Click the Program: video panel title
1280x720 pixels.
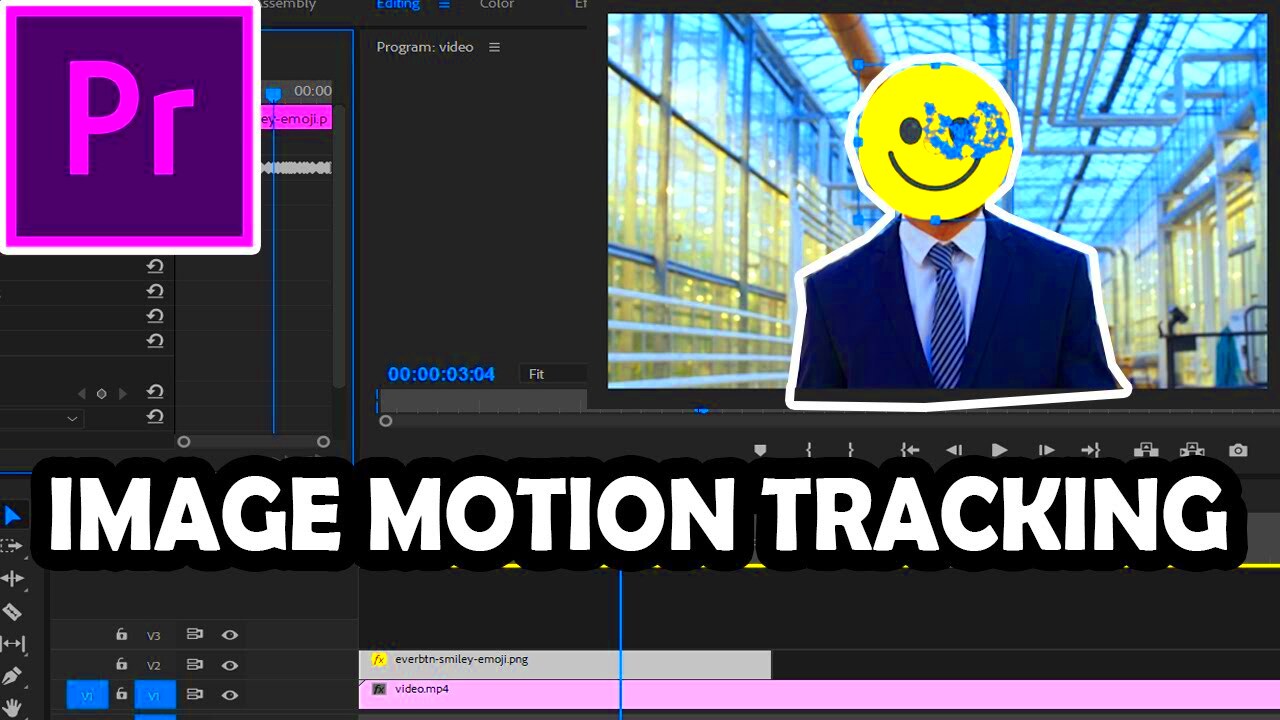pos(425,47)
